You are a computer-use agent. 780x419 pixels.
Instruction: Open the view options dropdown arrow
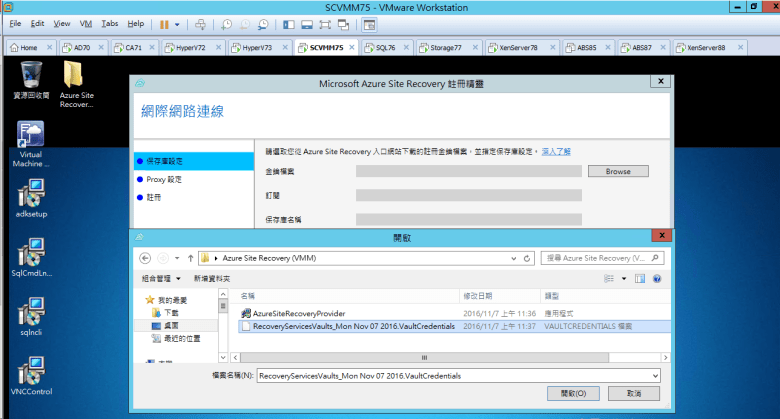click(x=623, y=278)
